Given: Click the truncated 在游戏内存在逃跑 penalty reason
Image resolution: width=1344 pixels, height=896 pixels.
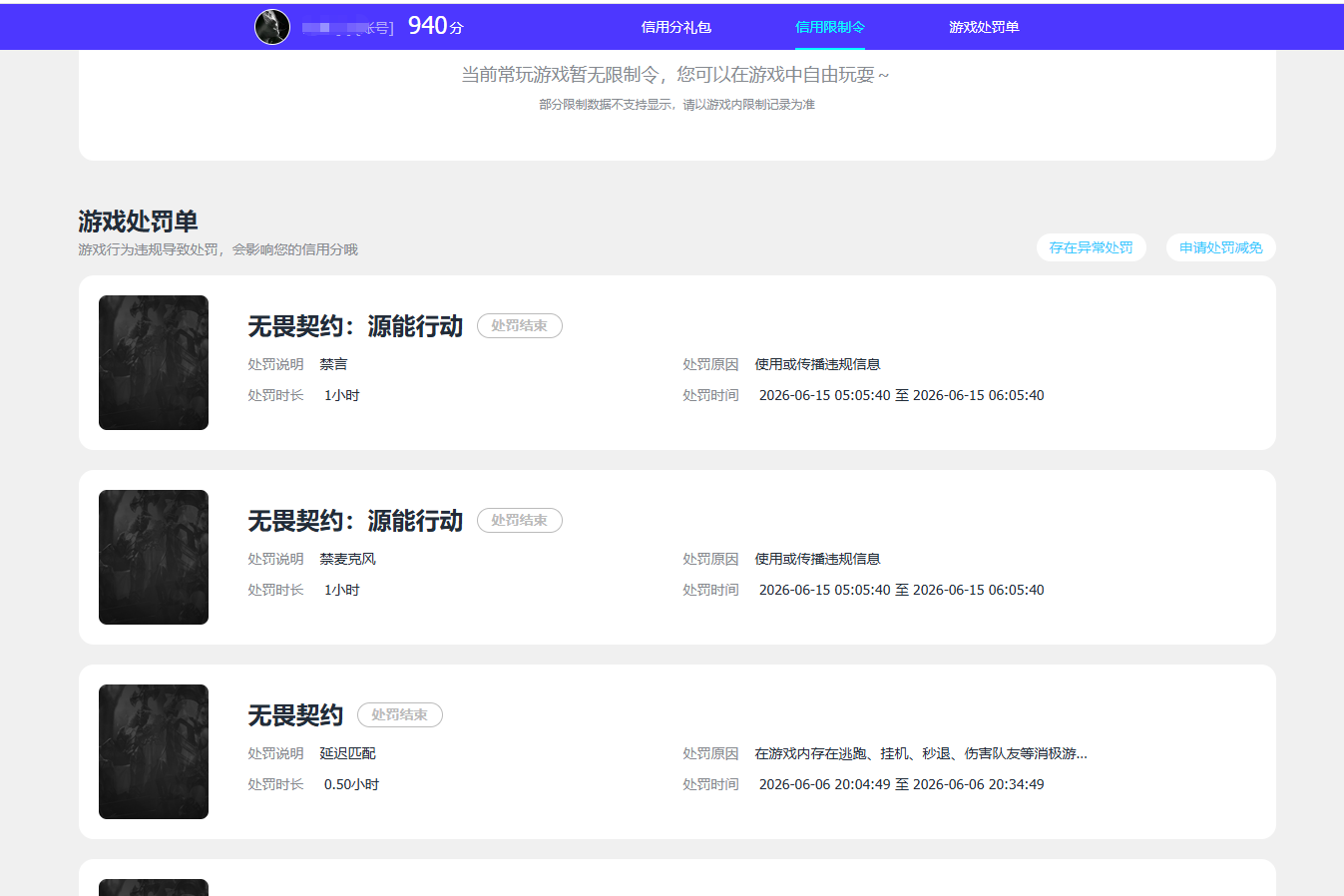Looking at the screenshot, I should coord(921,753).
